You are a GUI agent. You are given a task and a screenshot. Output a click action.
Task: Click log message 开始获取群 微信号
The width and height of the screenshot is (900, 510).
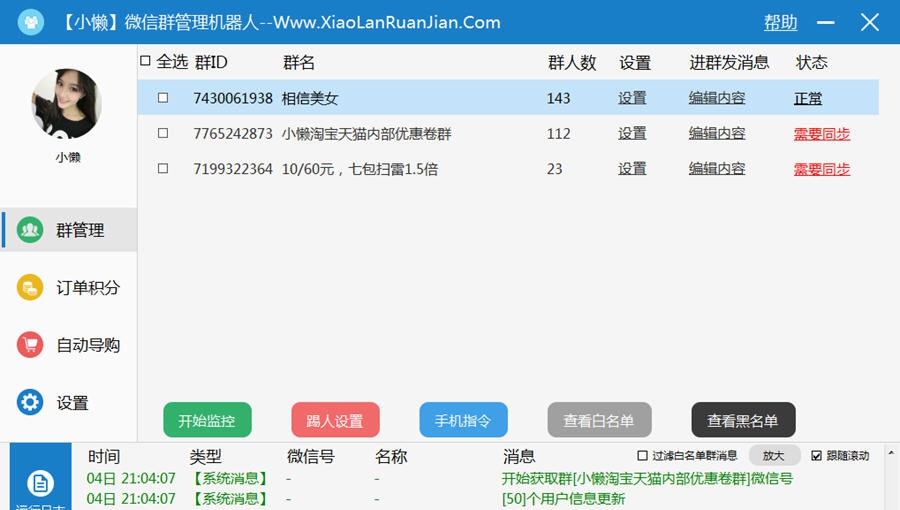coord(647,478)
